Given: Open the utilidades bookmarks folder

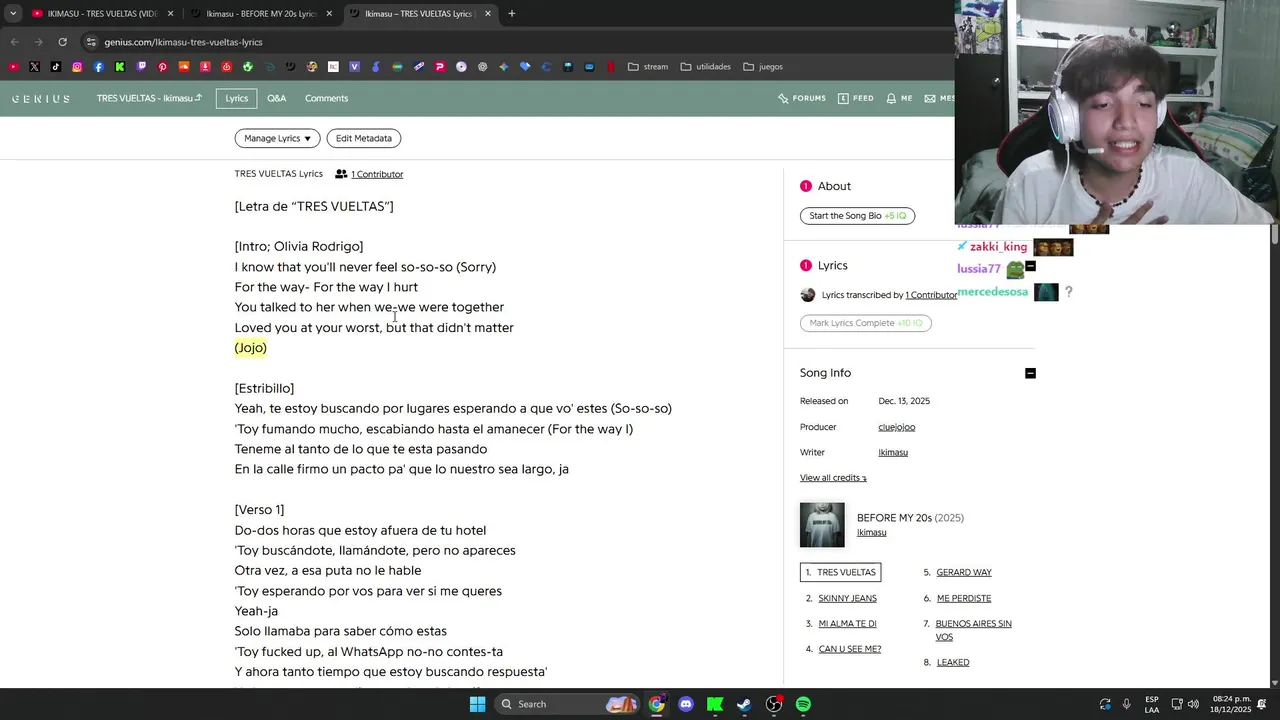Looking at the screenshot, I should tap(705, 67).
